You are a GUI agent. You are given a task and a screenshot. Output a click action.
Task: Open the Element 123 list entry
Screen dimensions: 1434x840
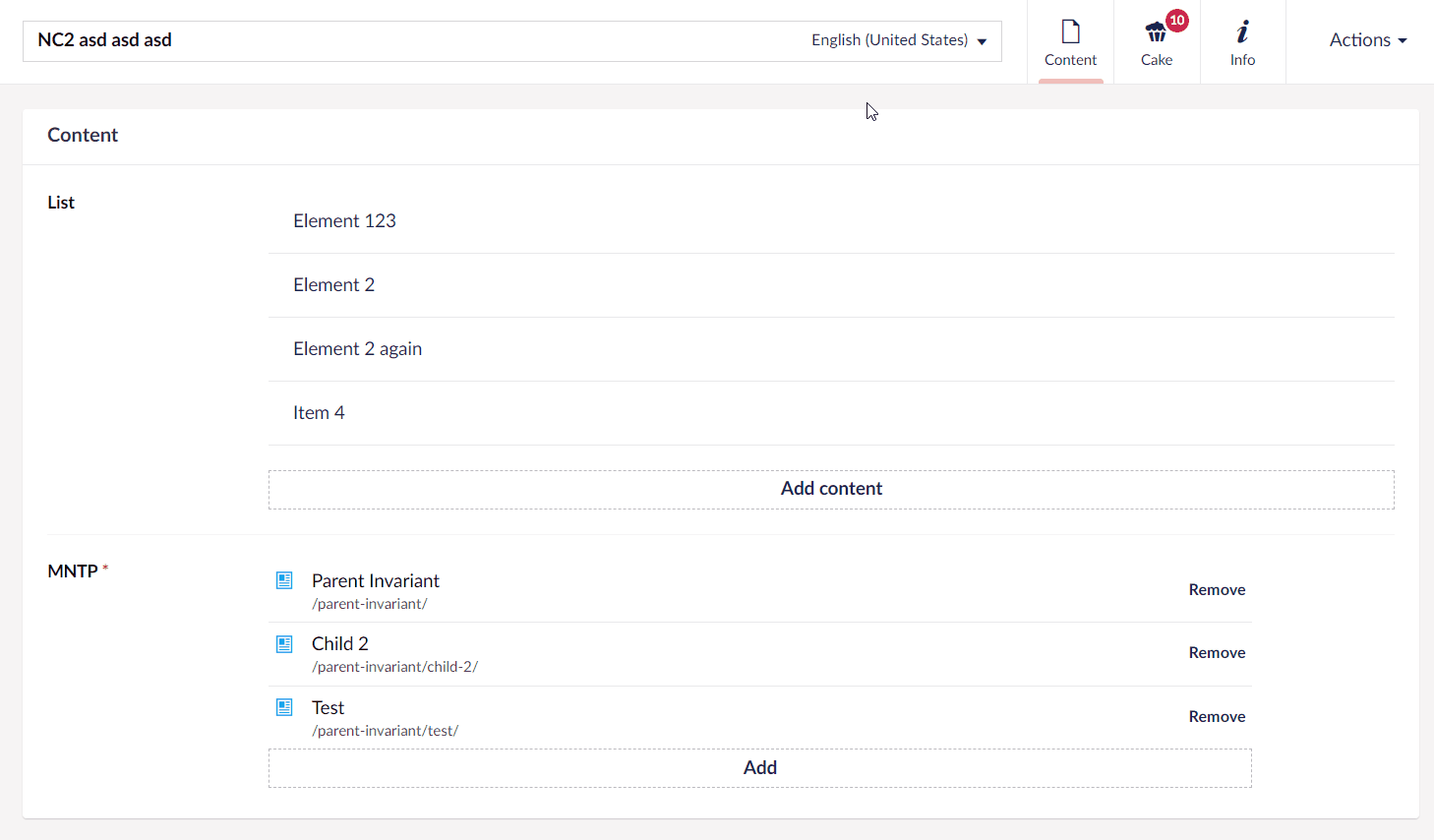coord(344,220)
